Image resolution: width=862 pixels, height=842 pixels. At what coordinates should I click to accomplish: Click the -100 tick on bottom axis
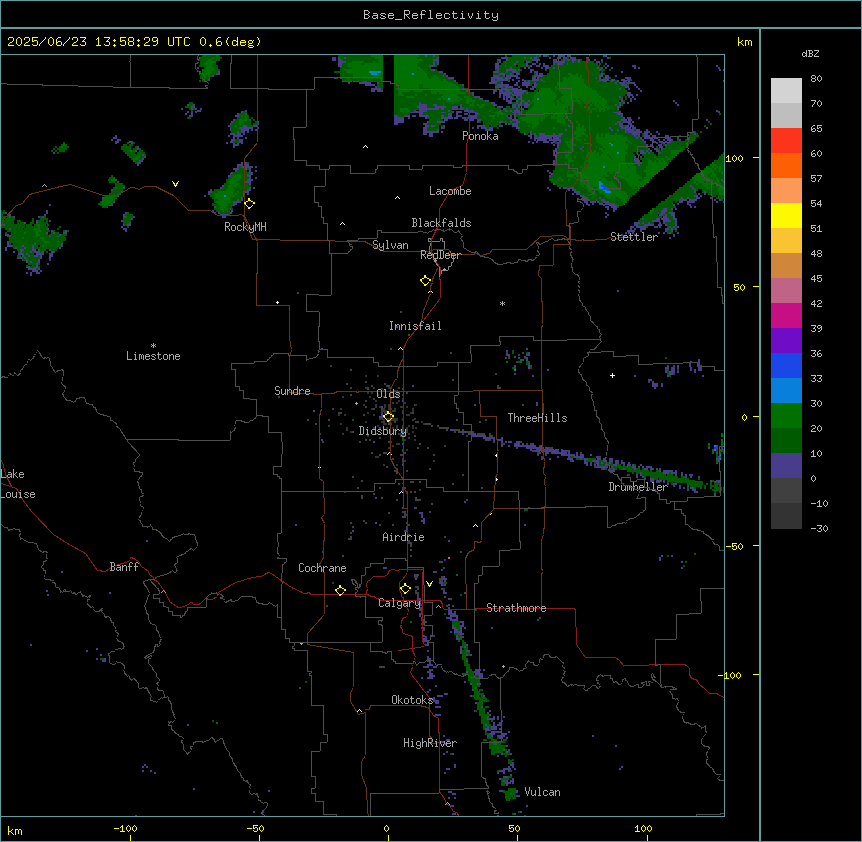(125, 828)
